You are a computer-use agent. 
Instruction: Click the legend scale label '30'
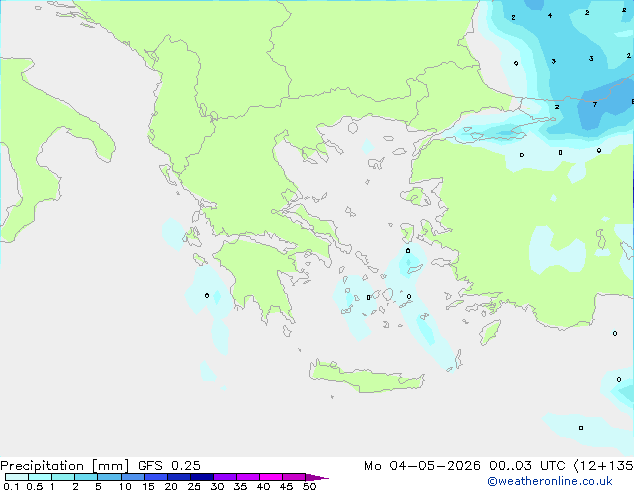point(217,486)
